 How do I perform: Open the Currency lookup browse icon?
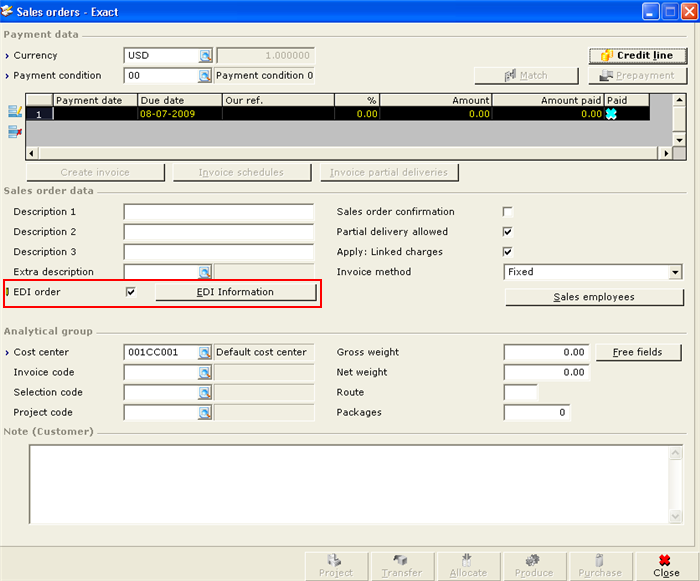[205, 56]
